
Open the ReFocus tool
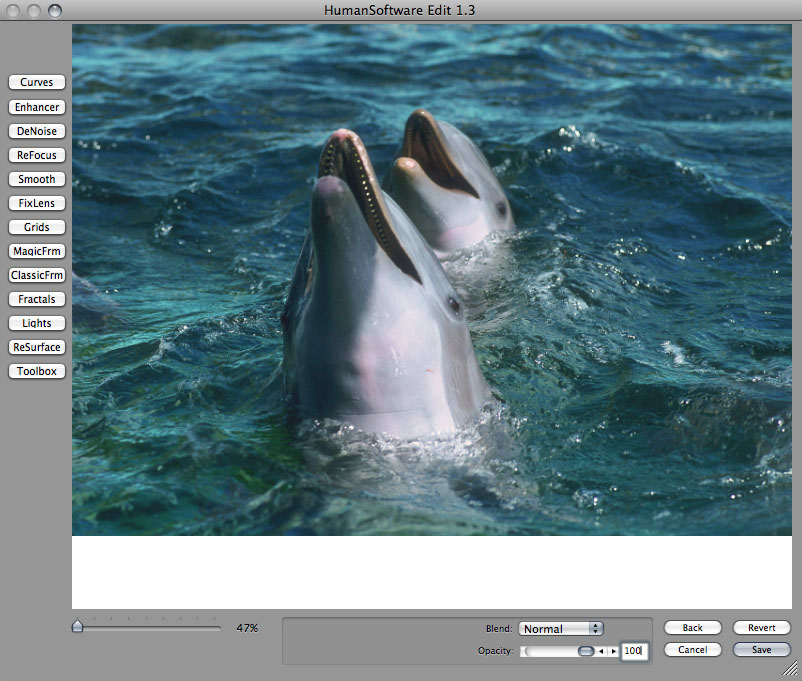[x=37, y=155]
